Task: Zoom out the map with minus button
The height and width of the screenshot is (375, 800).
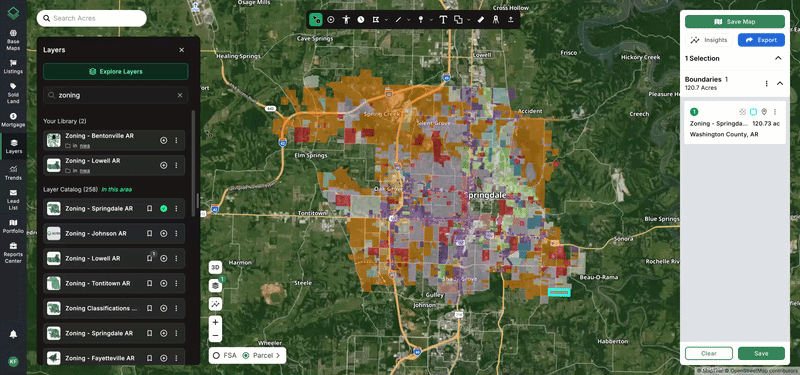Action: tap(215, 336)
